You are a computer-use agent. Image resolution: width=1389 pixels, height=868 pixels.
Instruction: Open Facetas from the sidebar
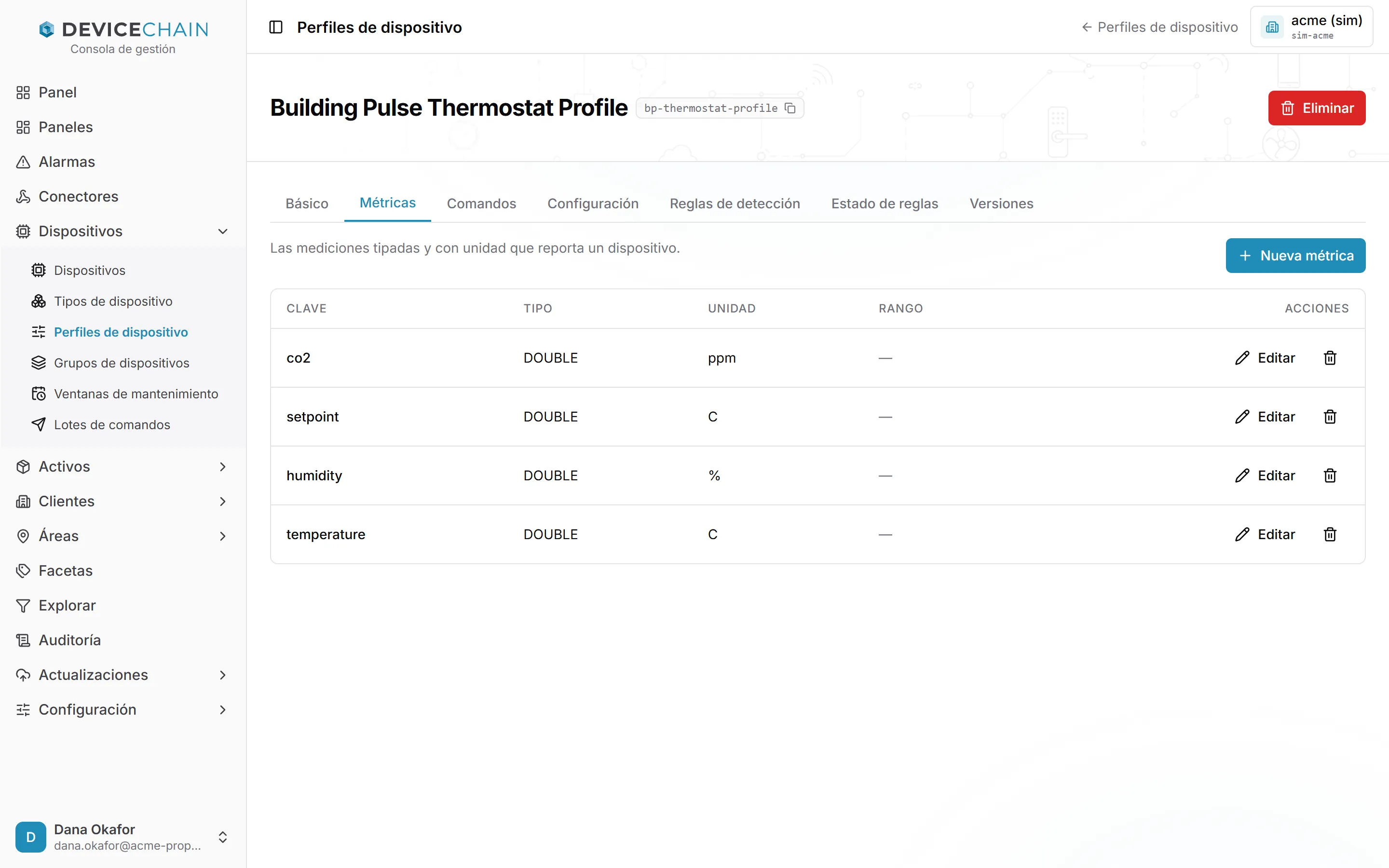[123, 570]
